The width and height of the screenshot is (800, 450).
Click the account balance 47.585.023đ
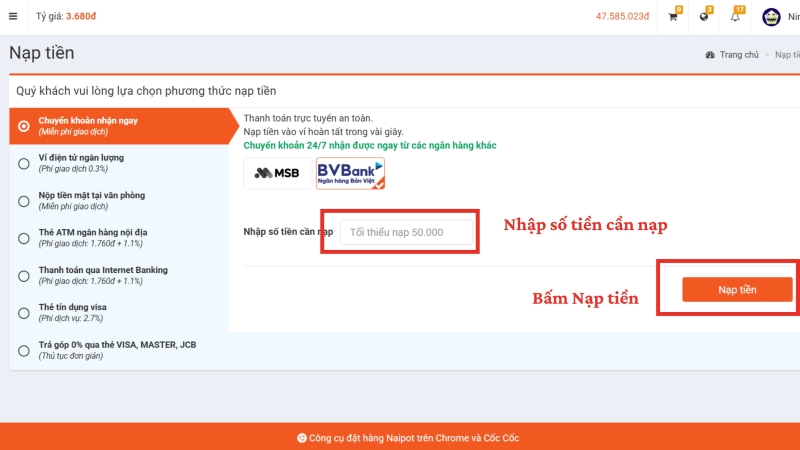click(622, 16)
